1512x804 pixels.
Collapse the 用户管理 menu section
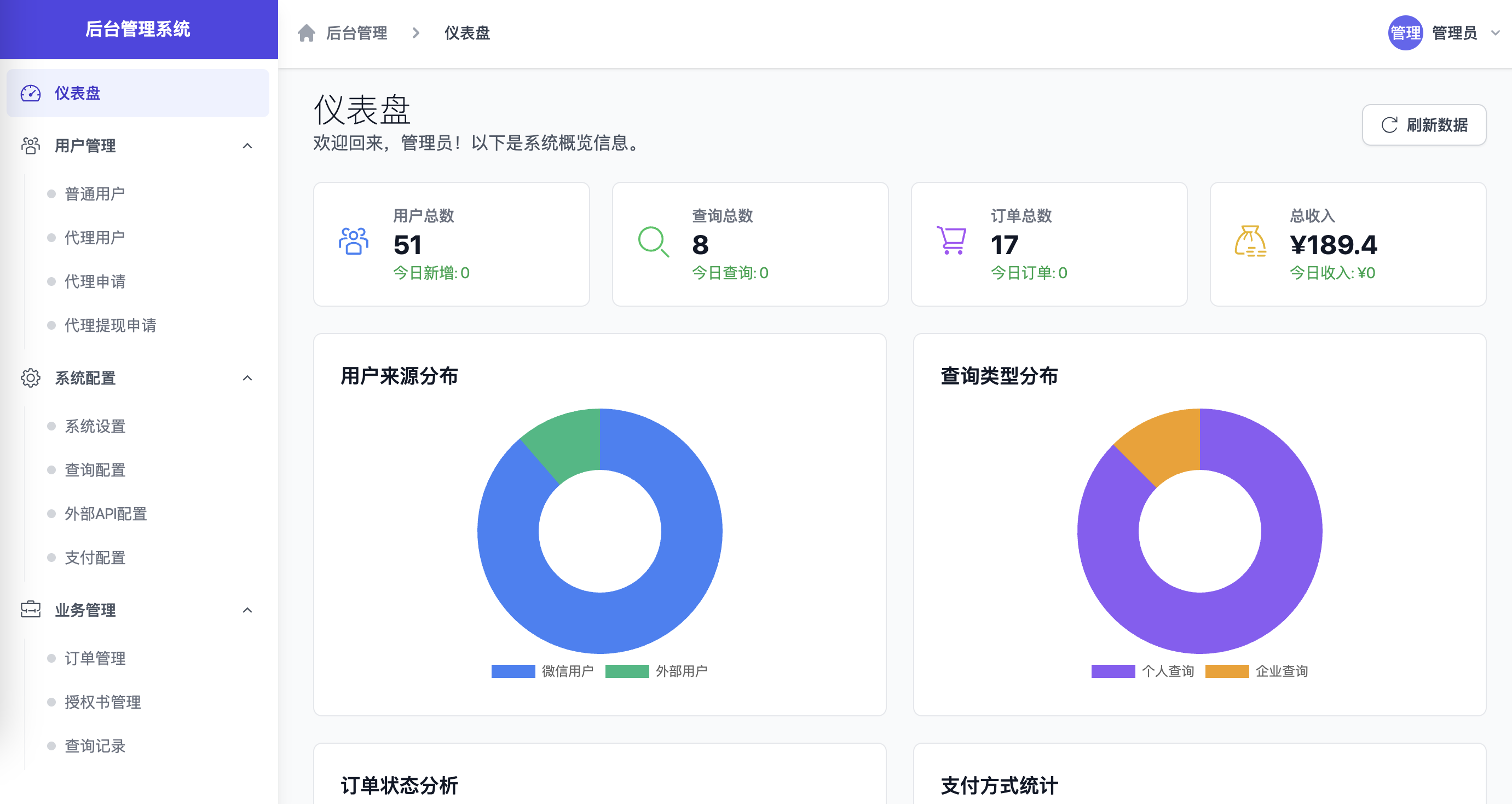[247, 146]
